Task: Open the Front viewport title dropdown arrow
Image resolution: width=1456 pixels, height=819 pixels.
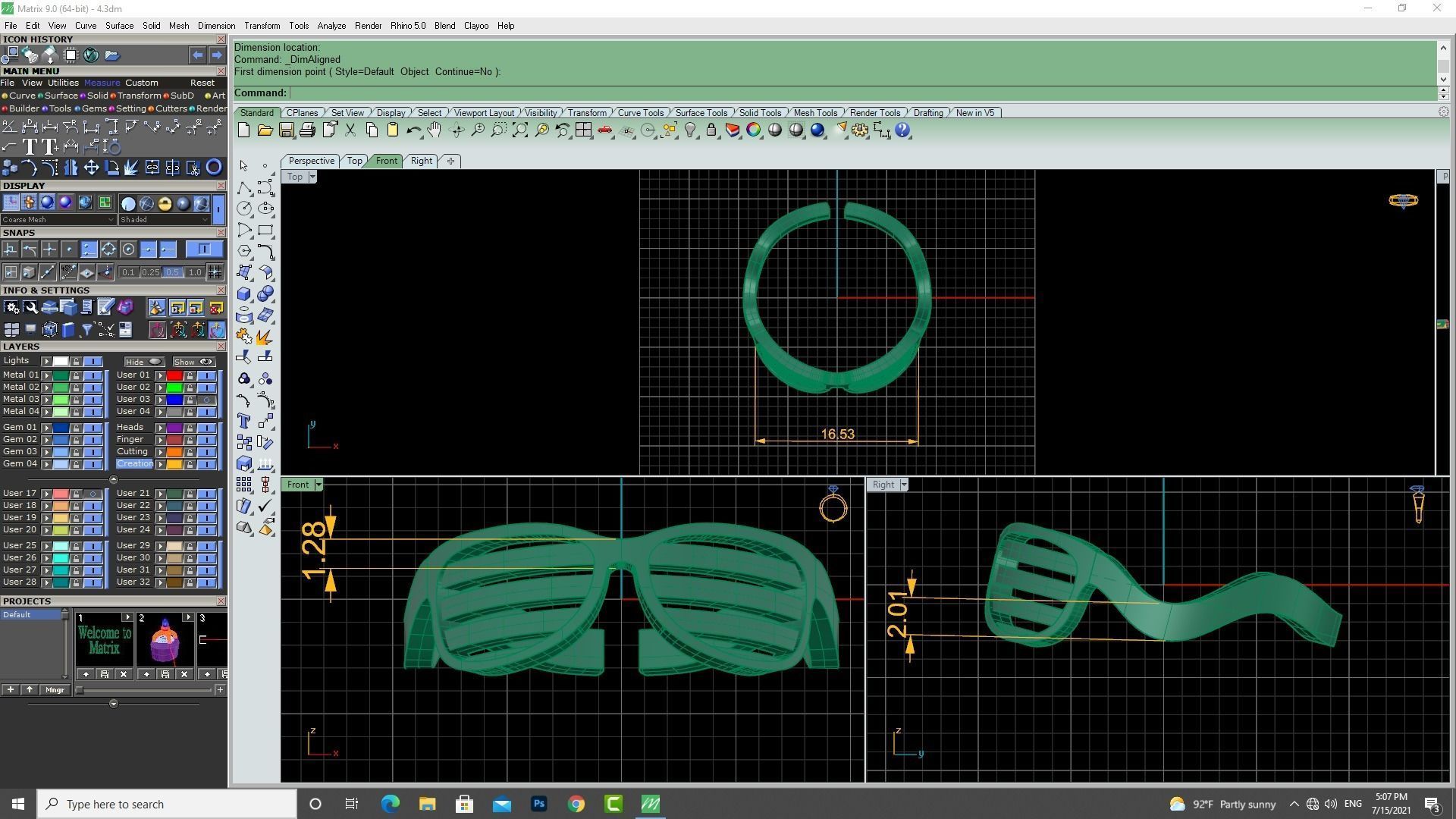Action: coord(318,485)
